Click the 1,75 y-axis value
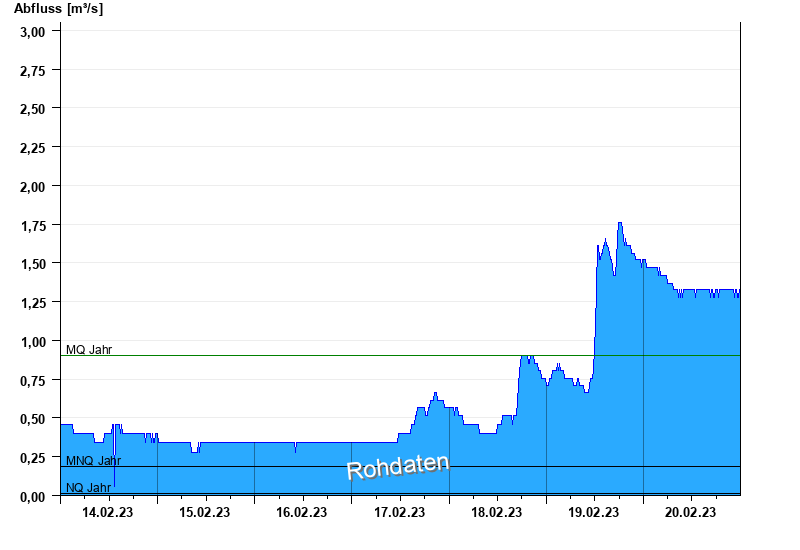This screenshot has height=550, width=800. pyautogui.click(x=33, y=226)
